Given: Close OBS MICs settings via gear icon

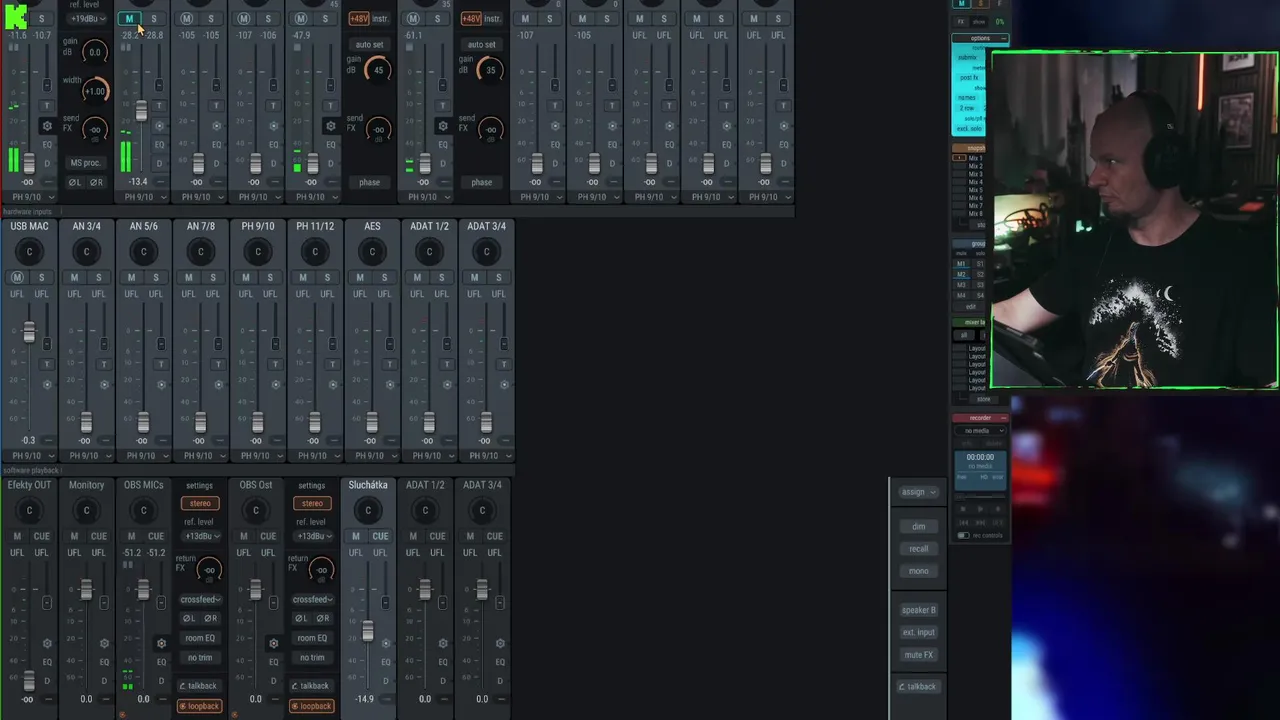Looking at the screenshot, I should click(161, 643).
